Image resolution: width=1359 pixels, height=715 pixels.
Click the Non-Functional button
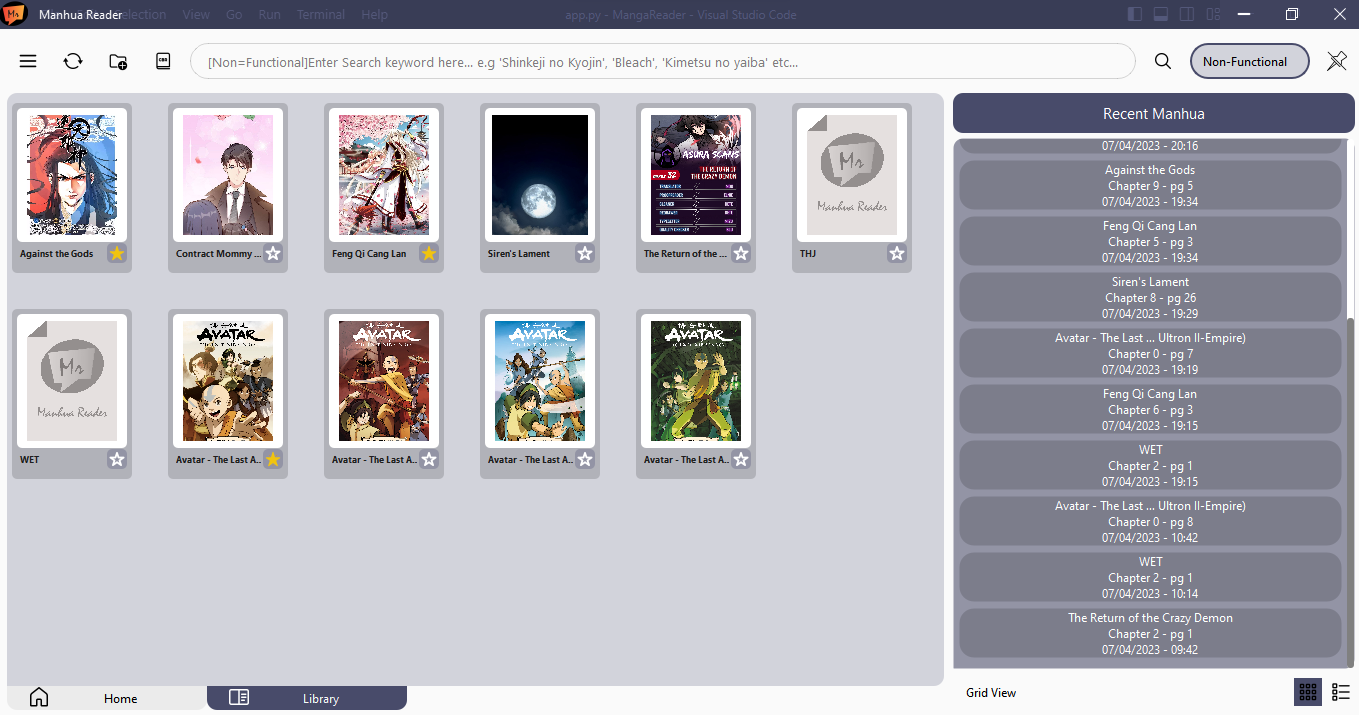pyautogui.click(x=1250, y=61)
